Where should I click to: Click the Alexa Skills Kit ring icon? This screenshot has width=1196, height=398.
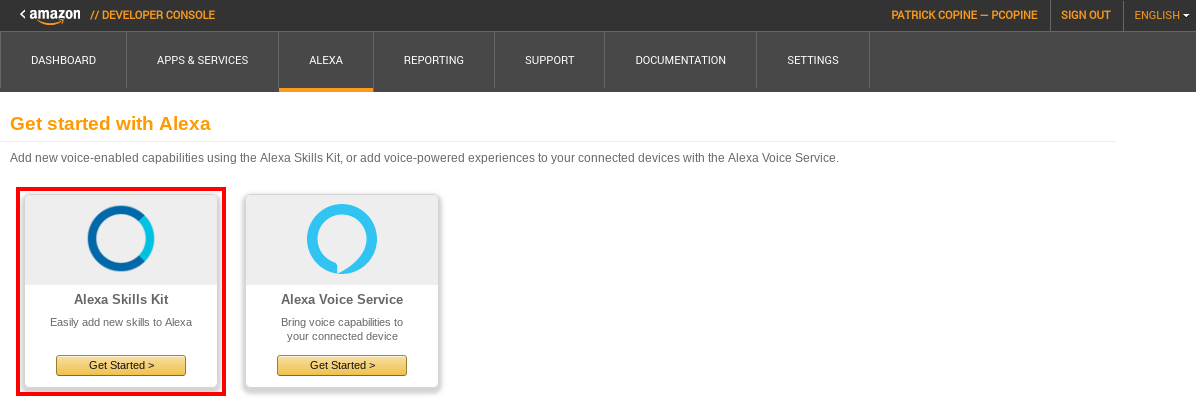tap(121, 239)
